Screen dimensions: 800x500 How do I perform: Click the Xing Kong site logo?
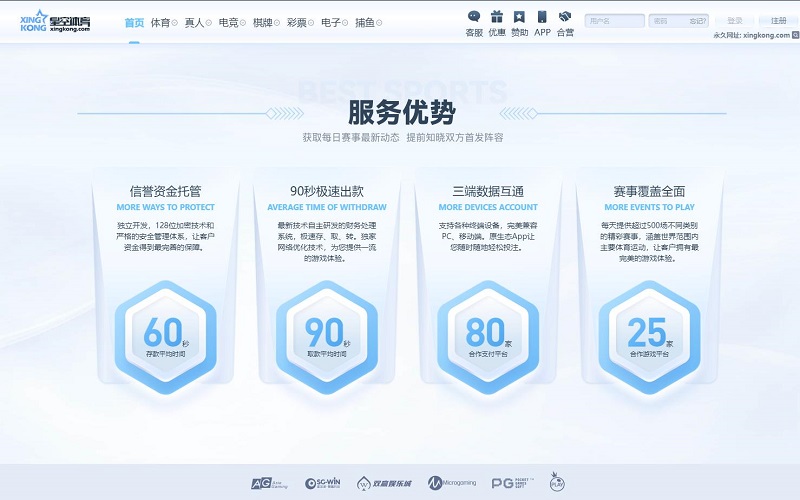click(55, 21)
